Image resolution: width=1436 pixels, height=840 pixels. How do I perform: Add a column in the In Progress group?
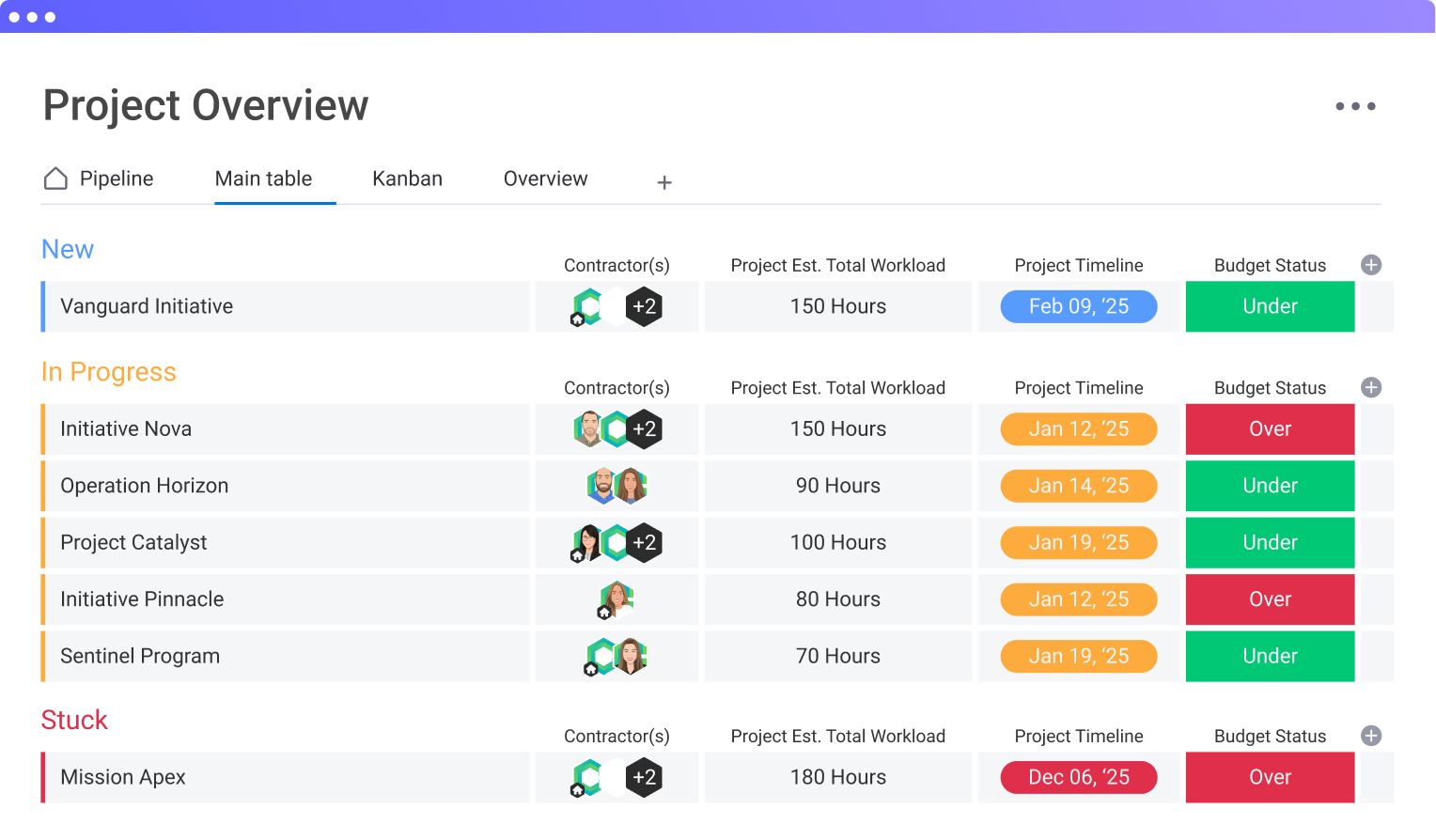1371,387
